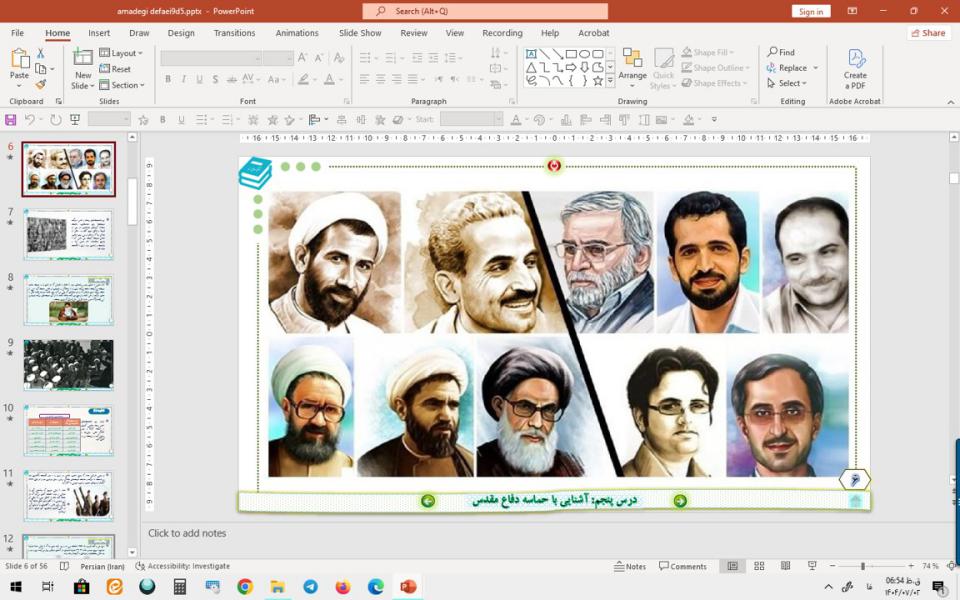Screen dimensions: 960x600
Task: Switch to the Transitions tab
Action: point(234,33)
